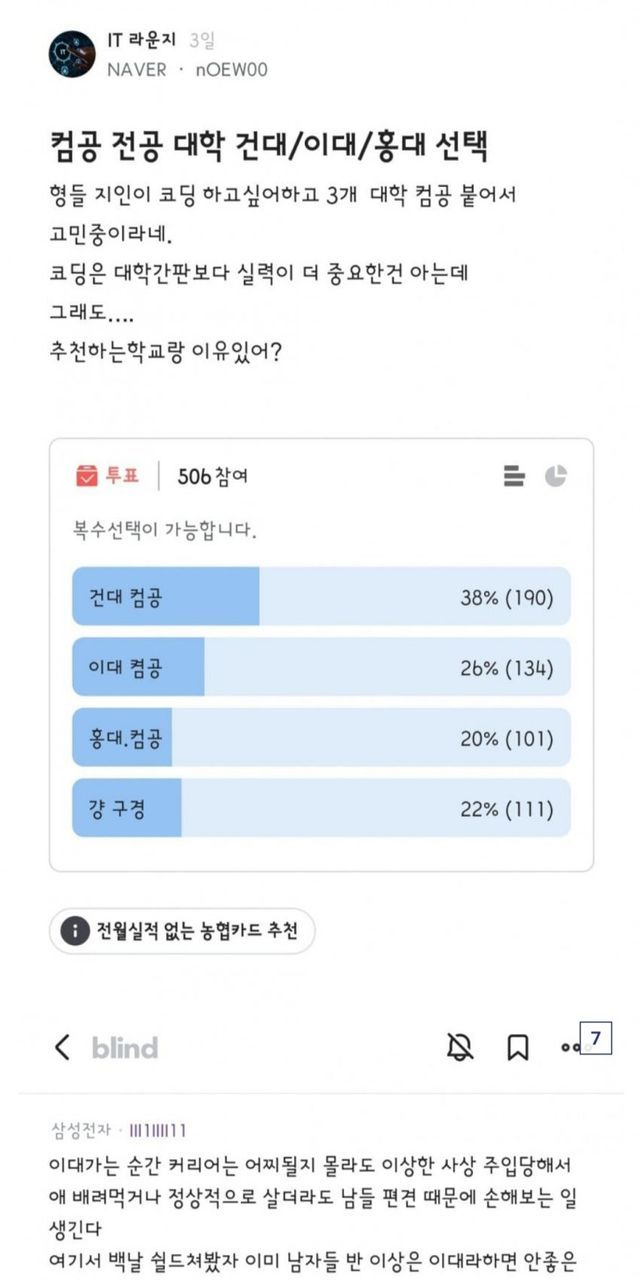Viewport: 640px width, 1280px height.
Task: Click the info icon on 농협카드 ad
Action: [x=73, y=931]
